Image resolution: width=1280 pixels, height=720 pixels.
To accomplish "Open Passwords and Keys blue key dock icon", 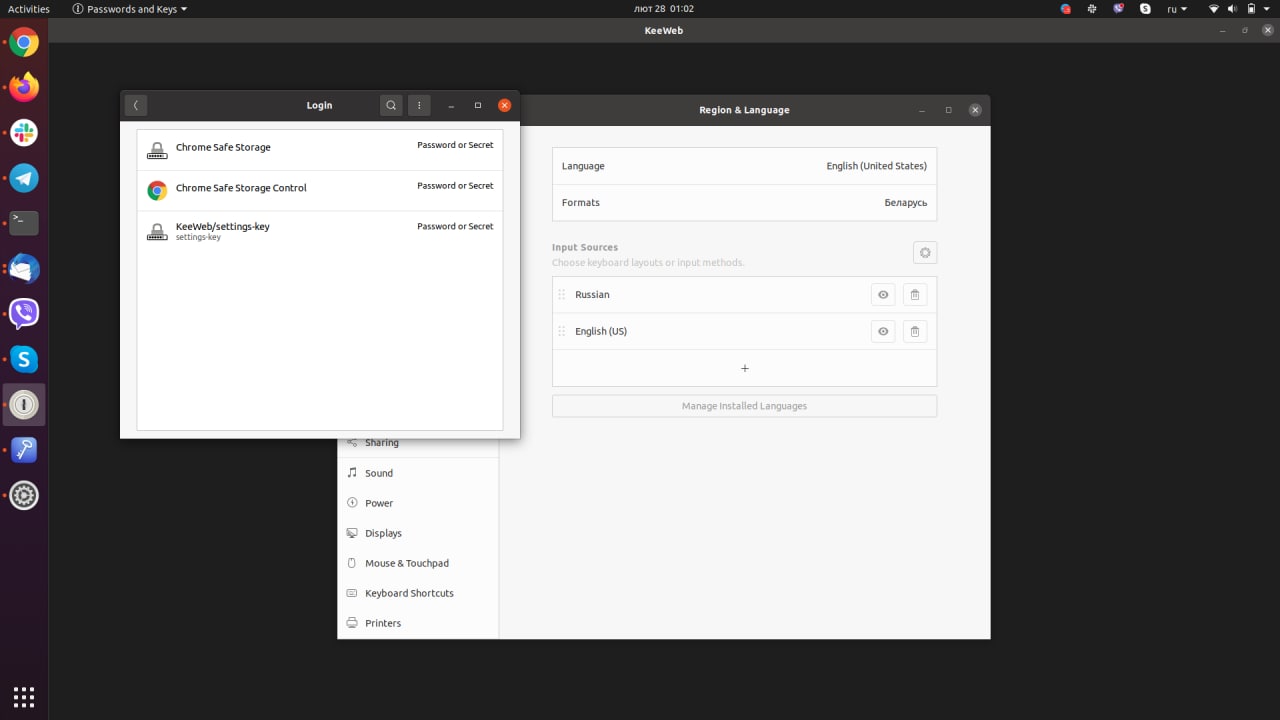I will coord(24,450).
